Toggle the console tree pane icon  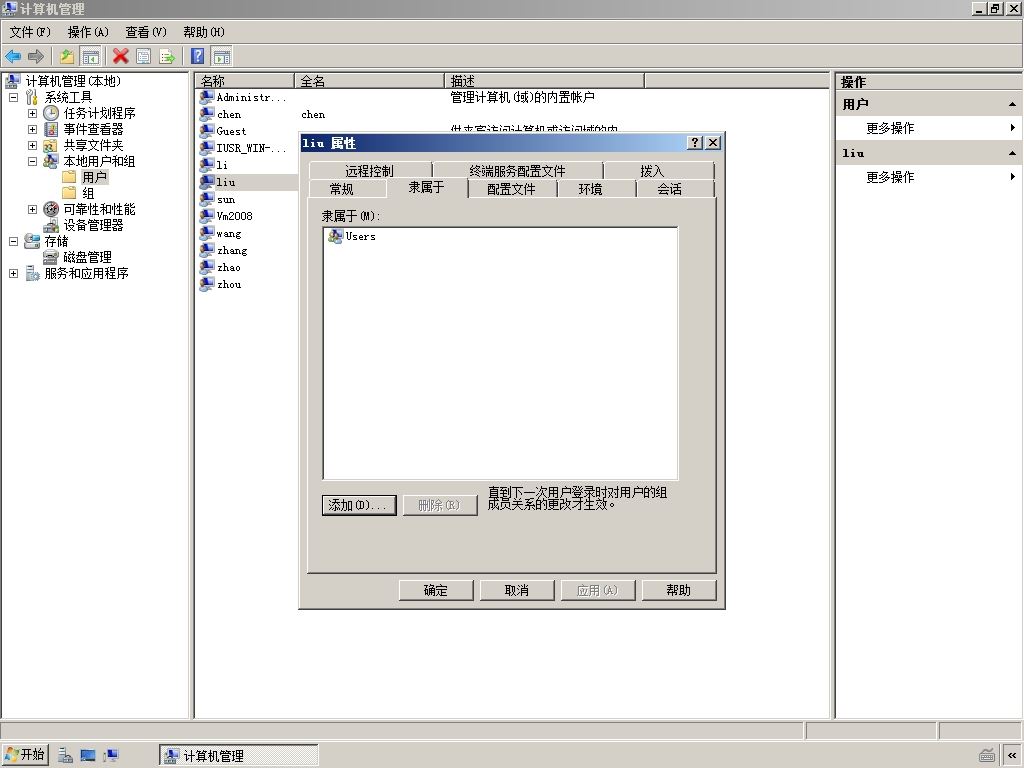coord(90,57)
